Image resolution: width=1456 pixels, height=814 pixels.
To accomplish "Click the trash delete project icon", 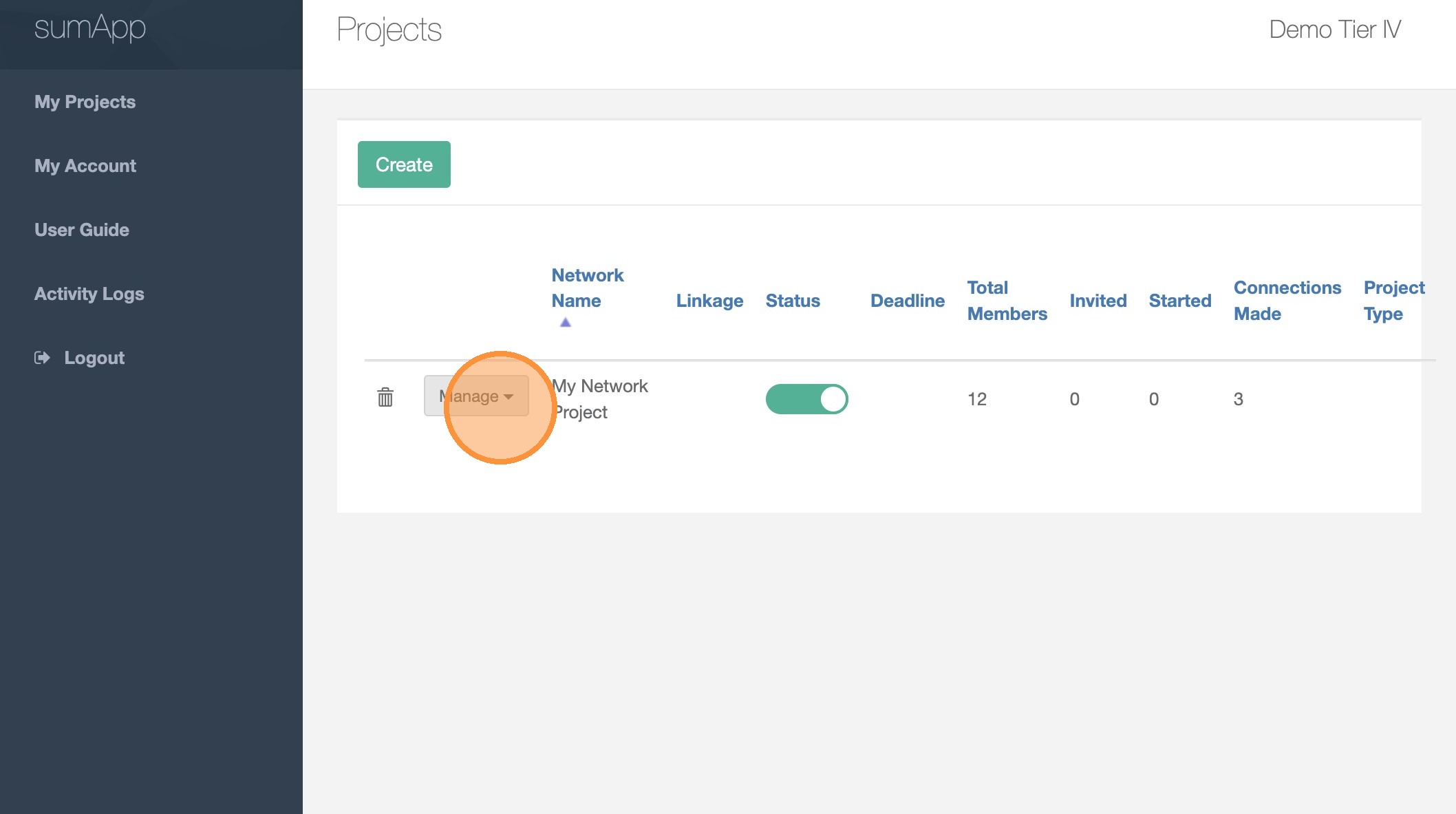I will (x=385, y=397).
